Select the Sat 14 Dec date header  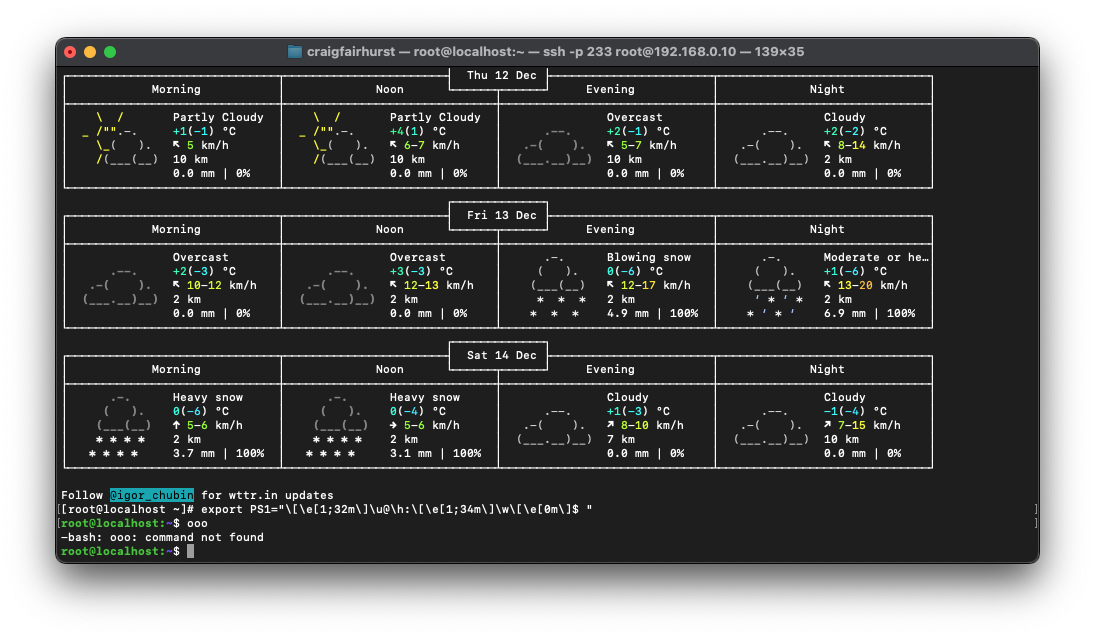pyautogui.click(x=501, y=355)
